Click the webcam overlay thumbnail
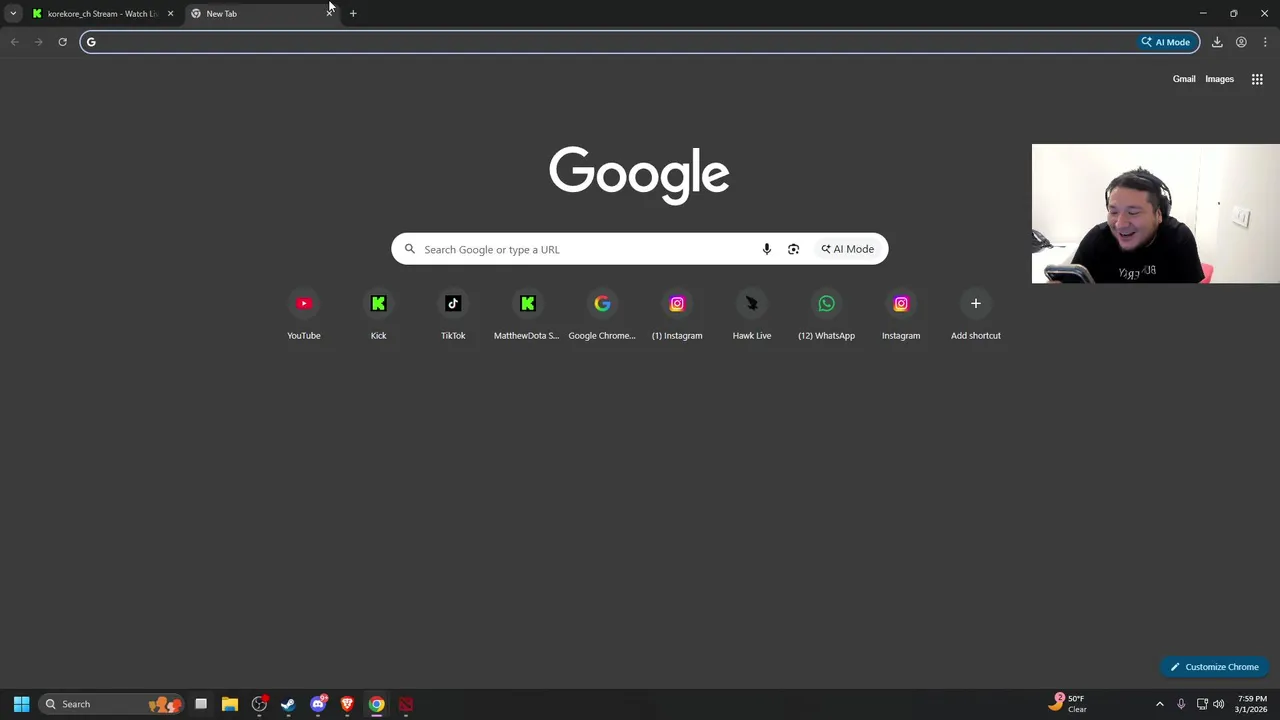The height and width of the screenshot is (720, 1280). tap(1155, 214)
